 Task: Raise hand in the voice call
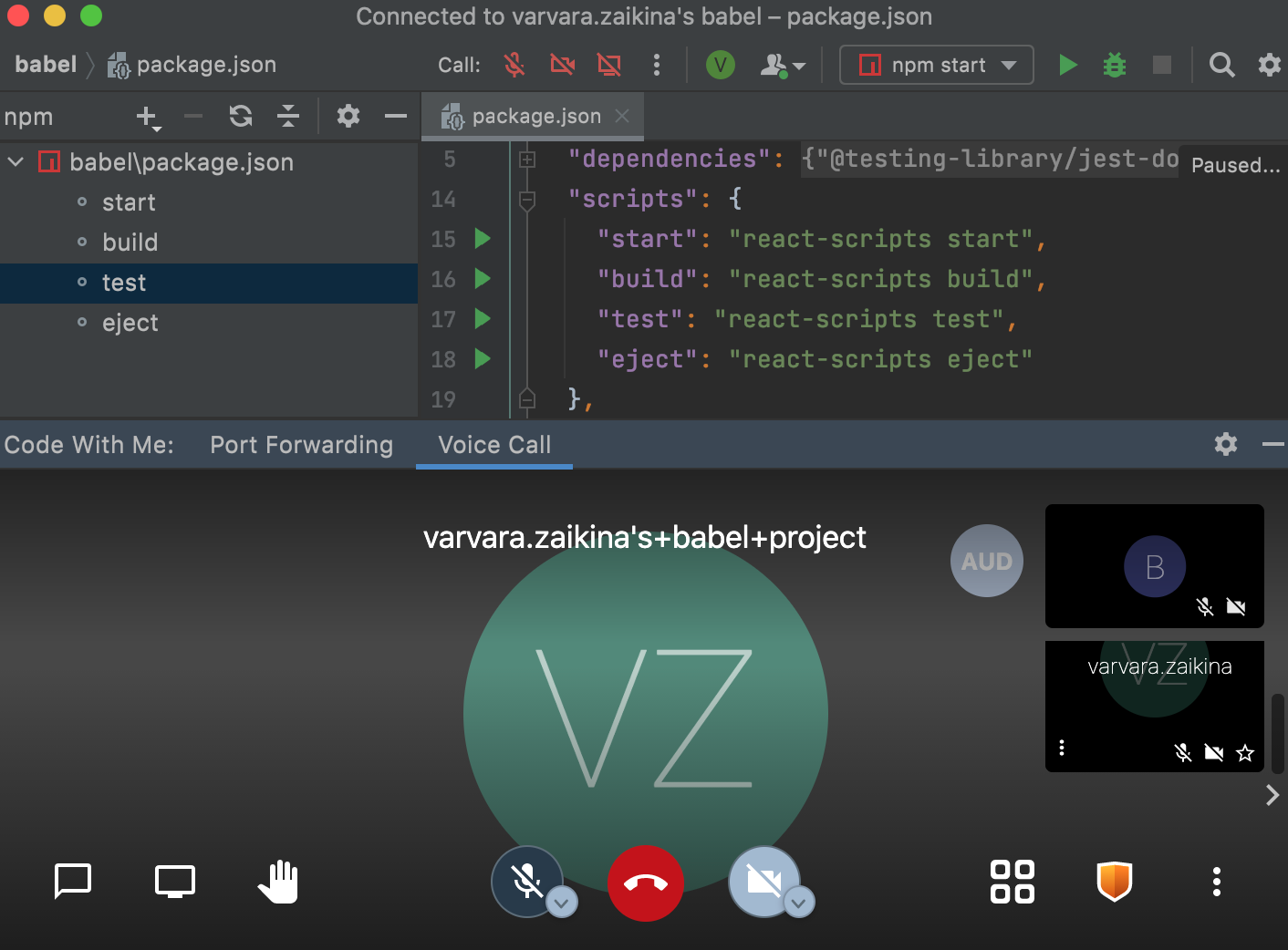click(277, 881)
